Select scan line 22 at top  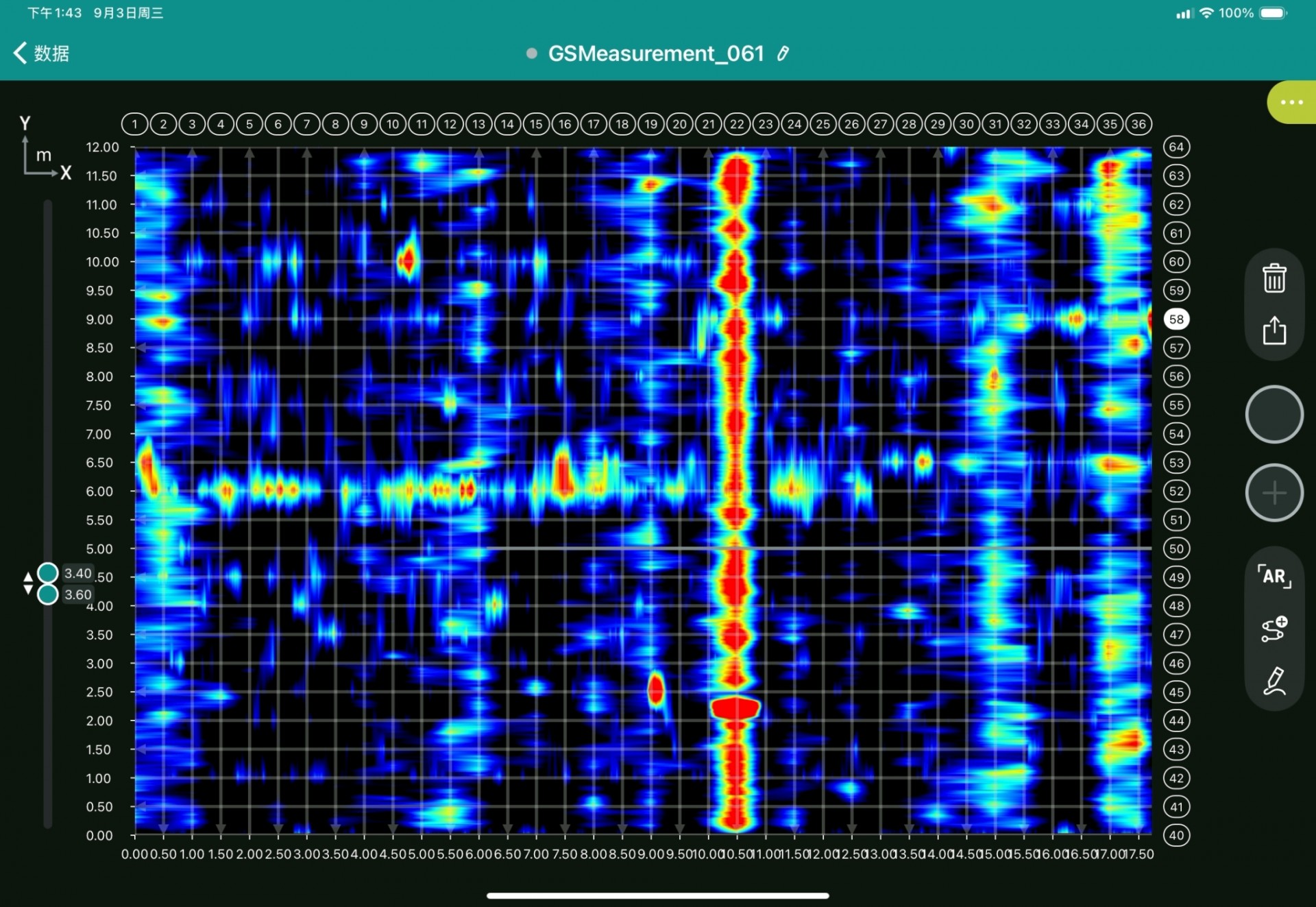(737, 124)
